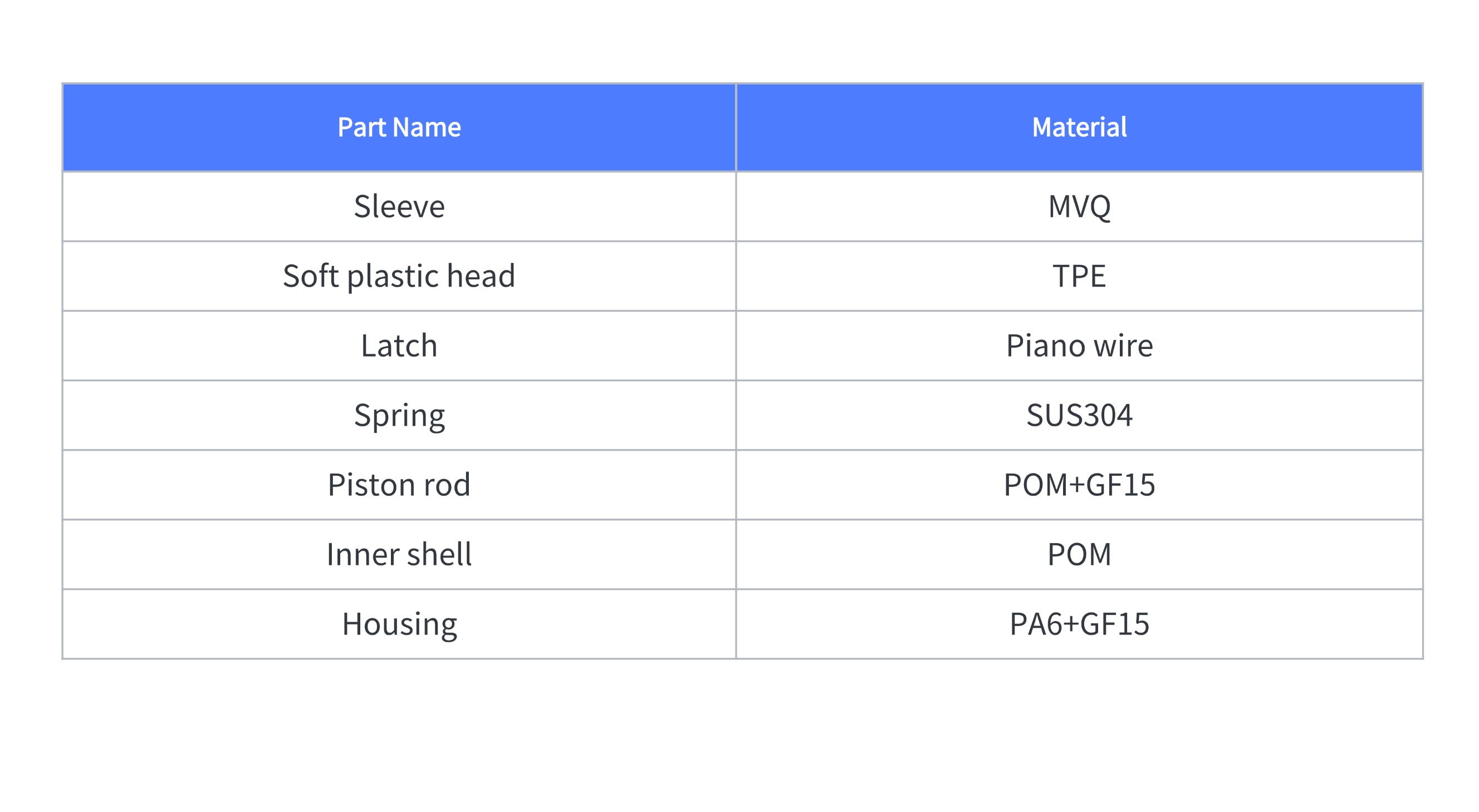The width and height of the screenshot is (1479, 812).
Task: Select the SUS304 material cell
Action: (1079, 415)
